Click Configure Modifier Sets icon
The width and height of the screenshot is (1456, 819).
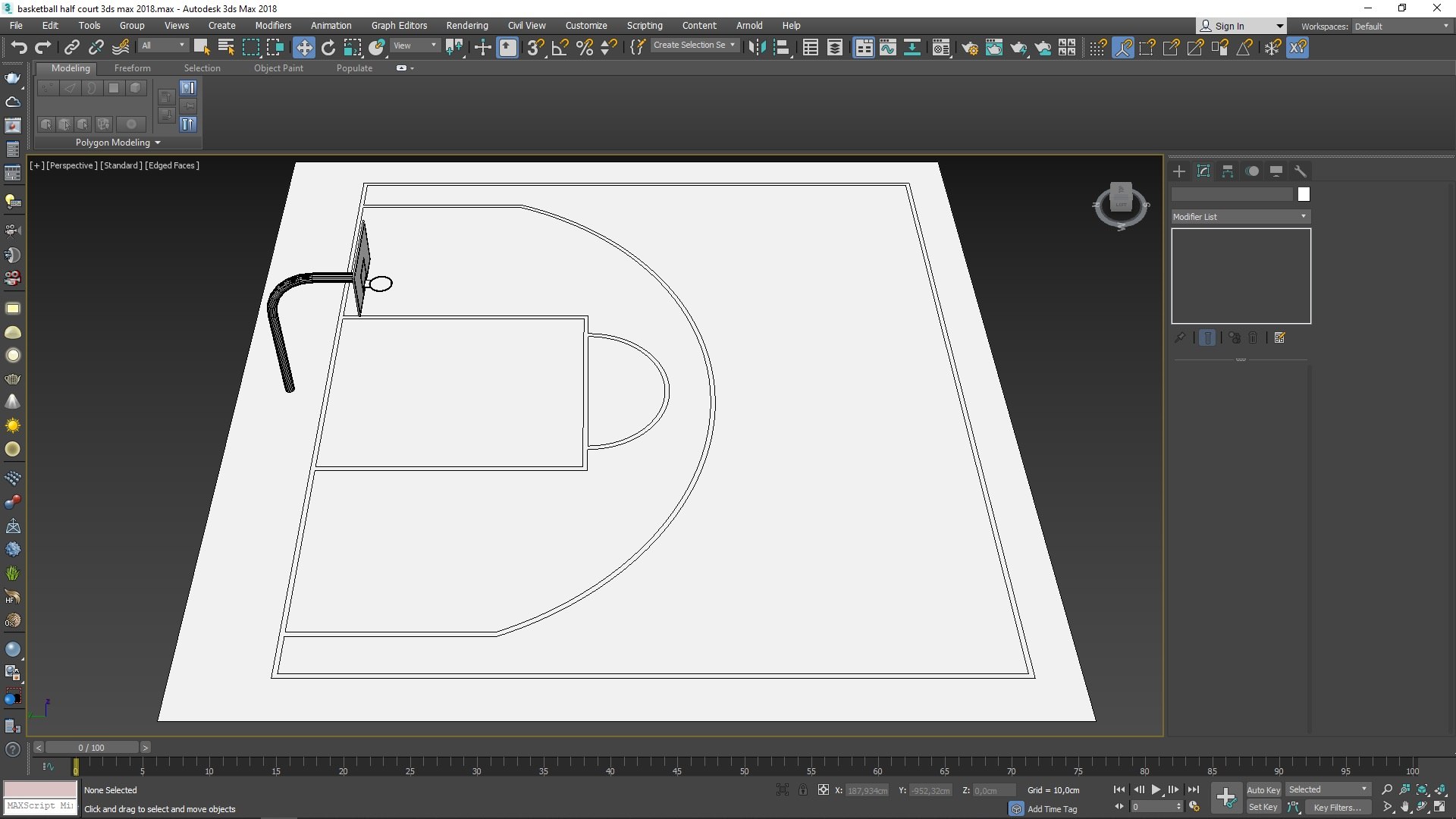click(1280, 338)
